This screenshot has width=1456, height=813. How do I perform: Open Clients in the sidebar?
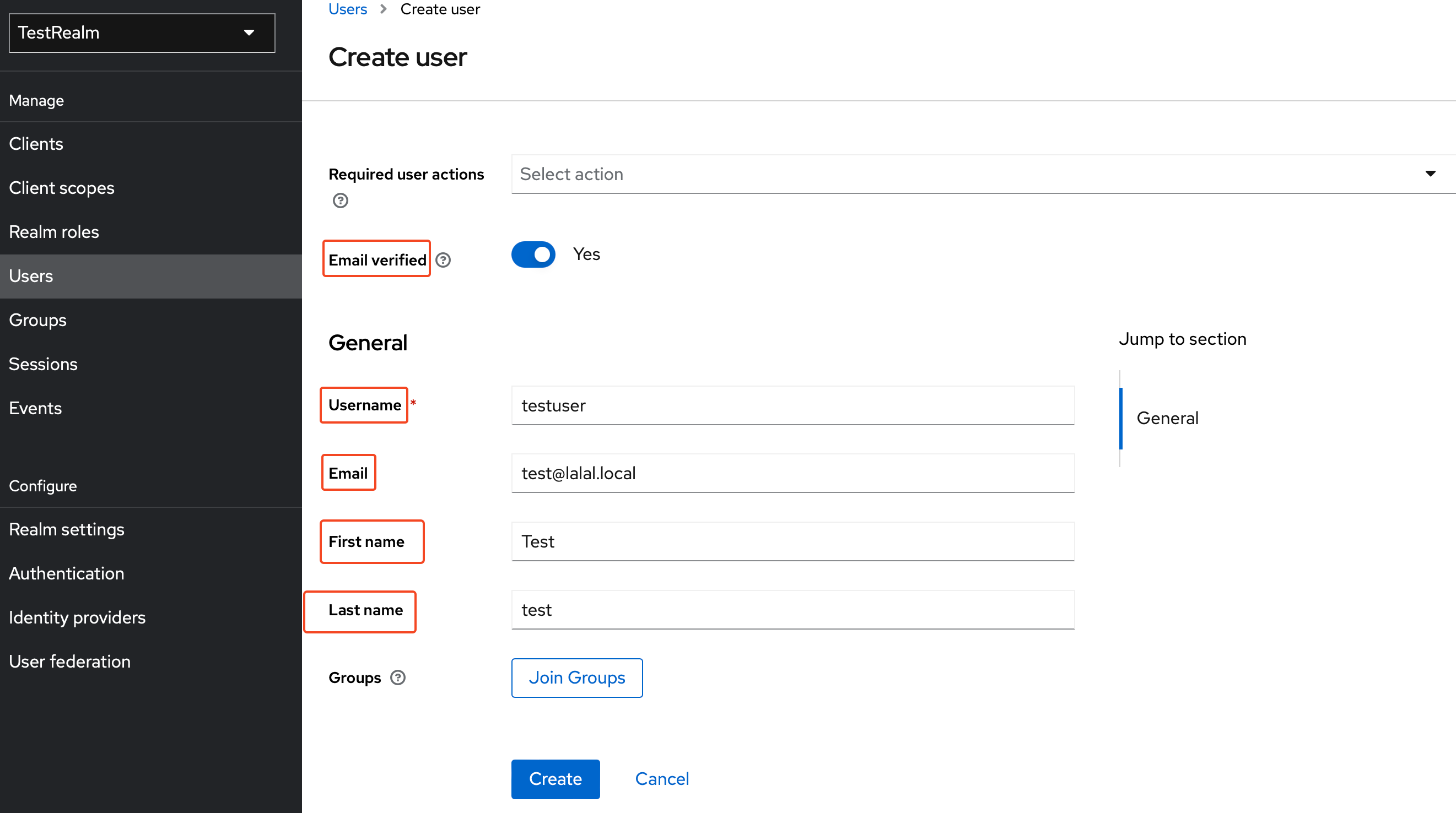[x=151, y=144]
